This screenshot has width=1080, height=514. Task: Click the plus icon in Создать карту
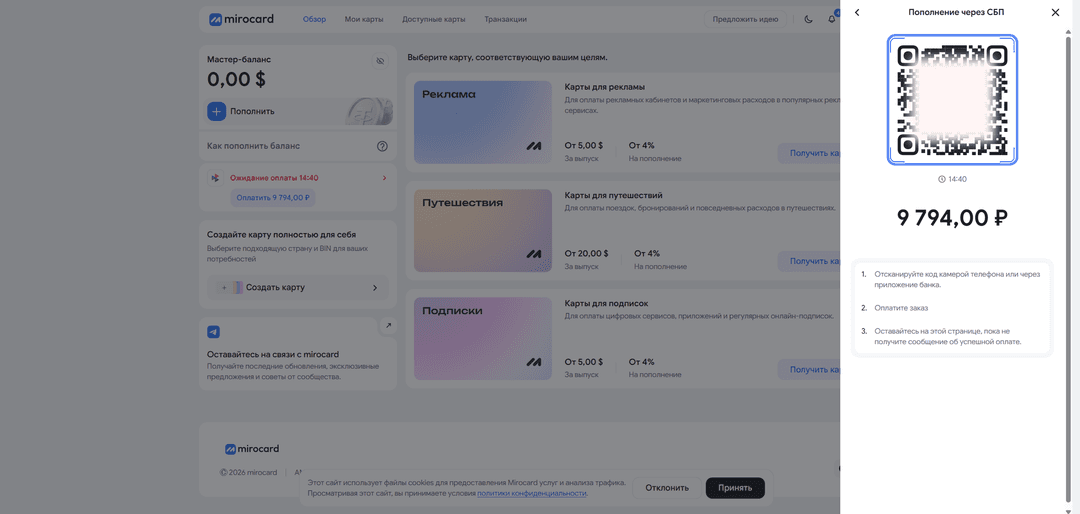tap(224, 288)
